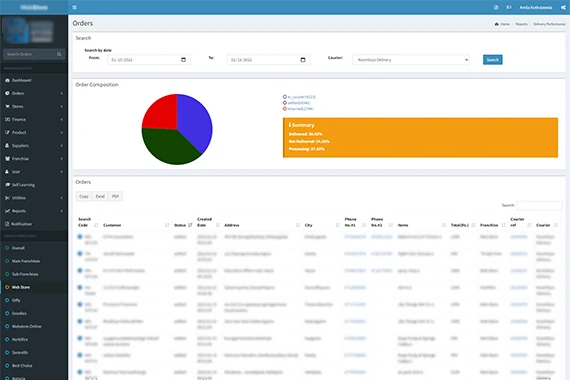
Task: Open the user name menu in top bar
Action: 535,7
